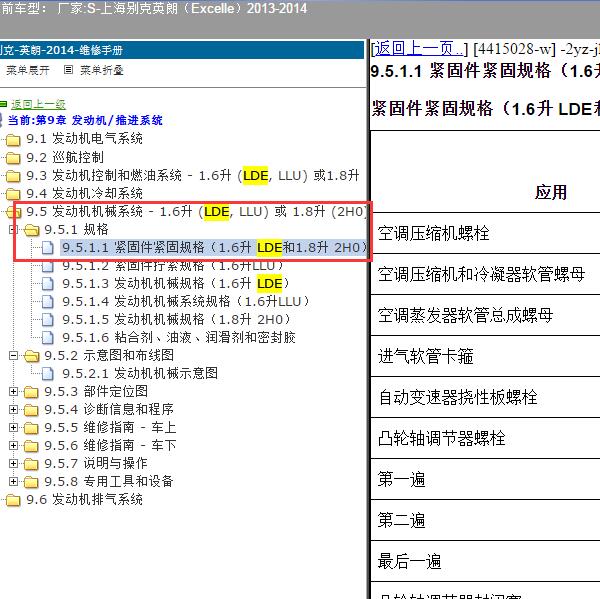Select 9.5.5 维修指南 - 车上 label
Screen dimensions: 600x599
tap(110, 427)
